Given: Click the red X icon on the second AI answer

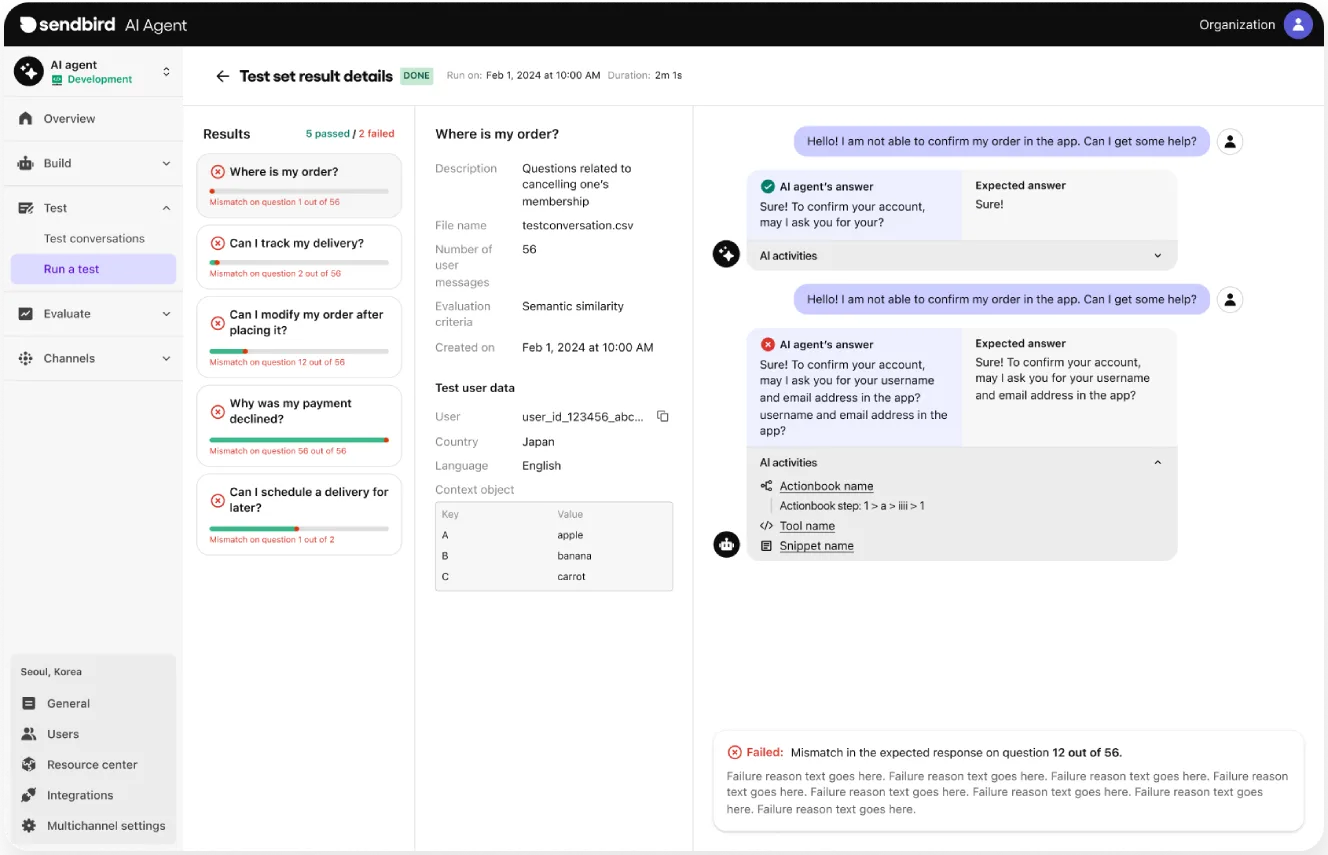Looking at the screenshot, I should click(767, 344).
